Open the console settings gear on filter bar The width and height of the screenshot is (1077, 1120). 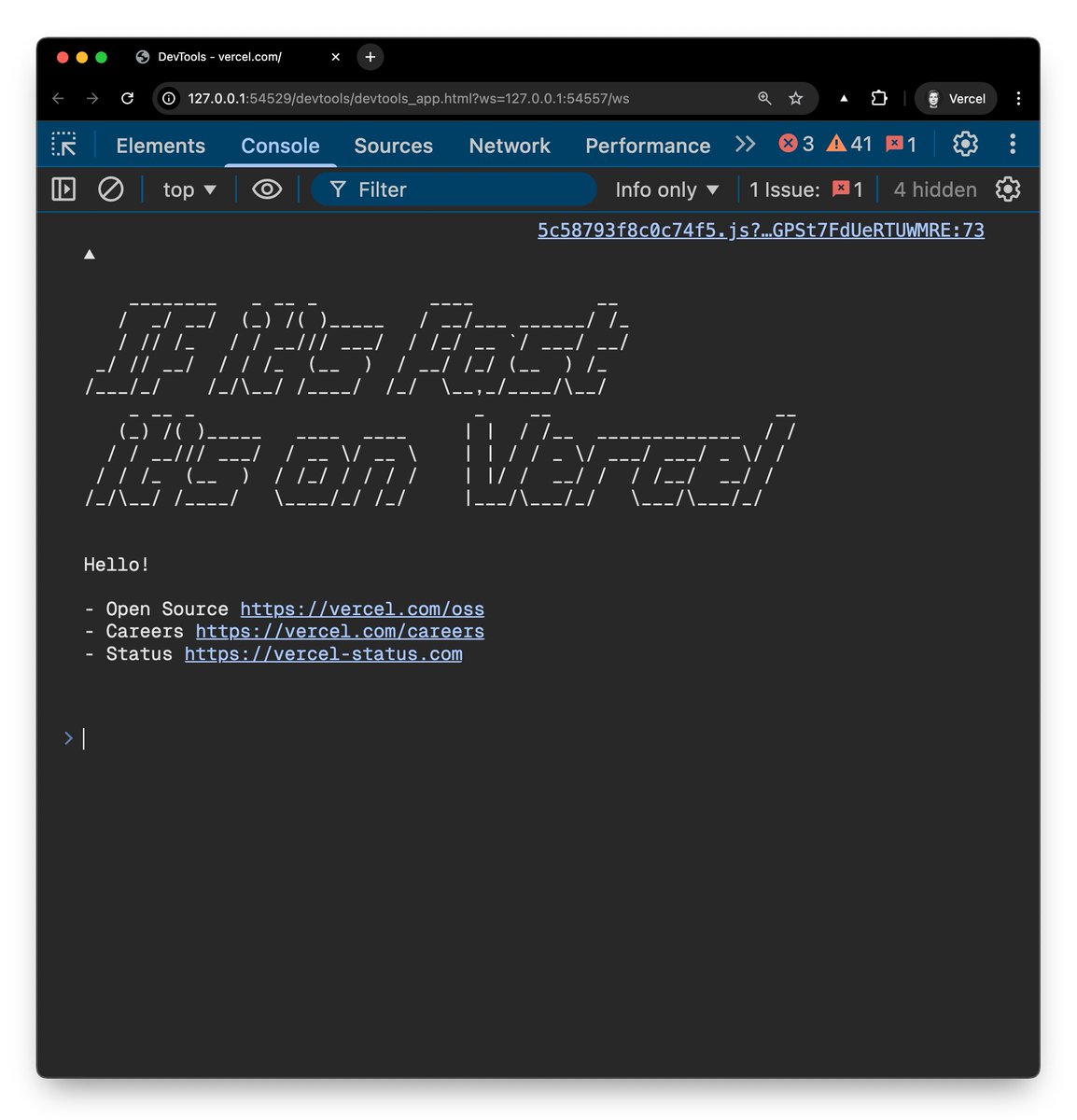coord(1008,189)
